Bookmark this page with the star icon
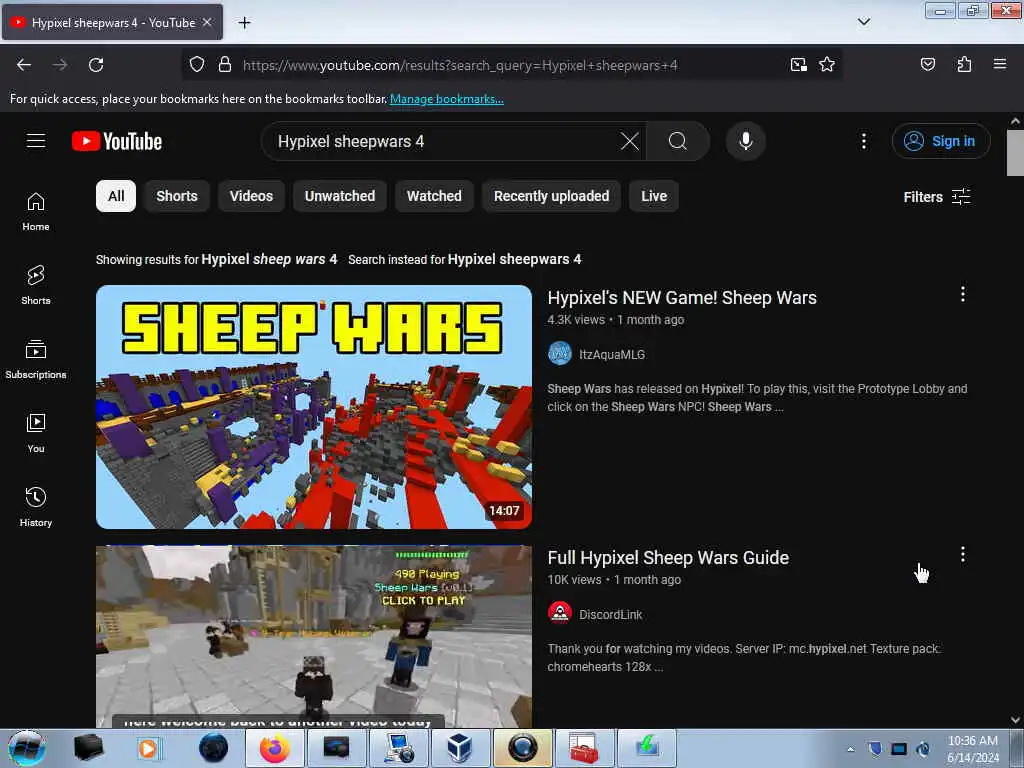 827,65
